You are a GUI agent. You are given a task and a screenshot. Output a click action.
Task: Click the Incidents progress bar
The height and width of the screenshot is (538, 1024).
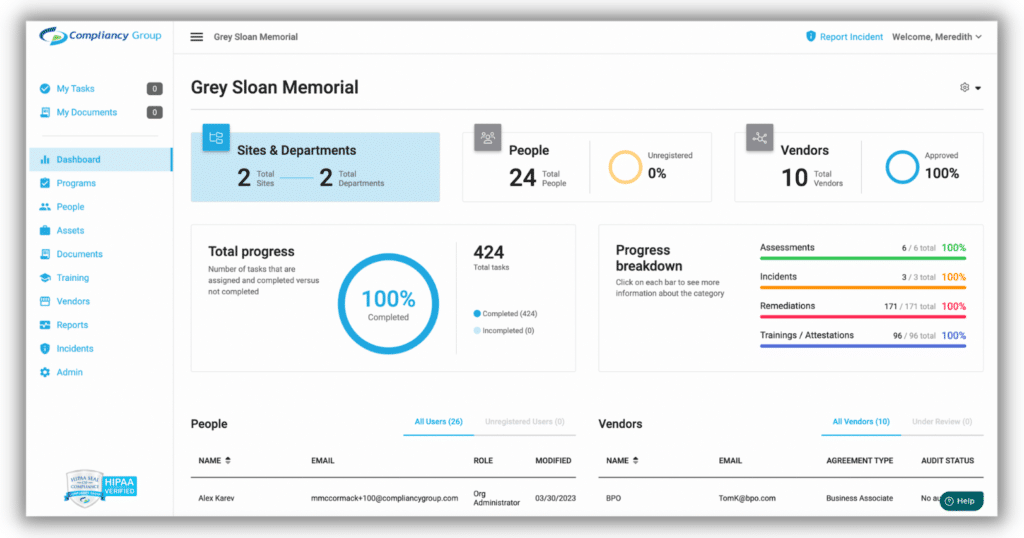coord(863,287)
